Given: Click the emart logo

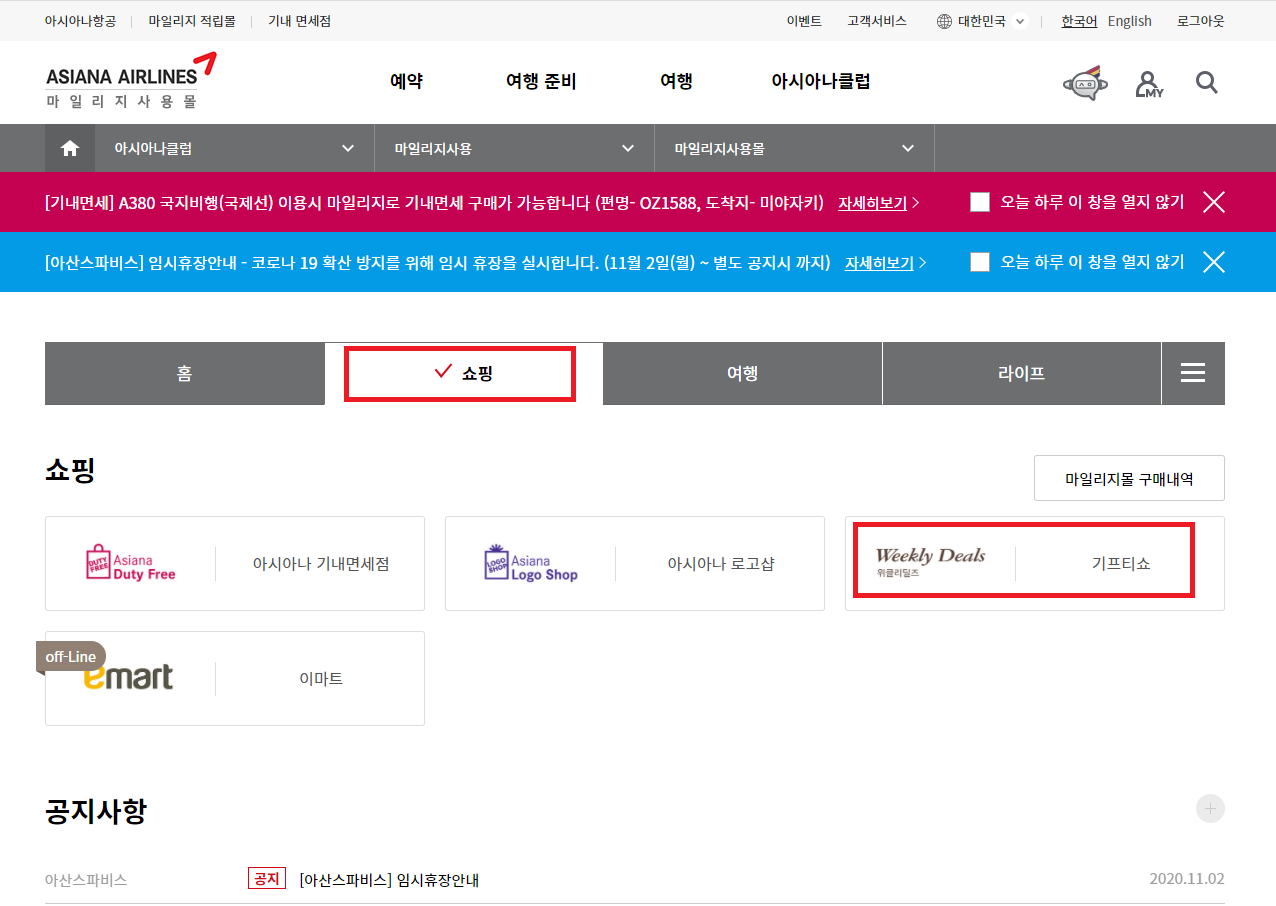Looking at the screenshot, I should click(128, 677).
